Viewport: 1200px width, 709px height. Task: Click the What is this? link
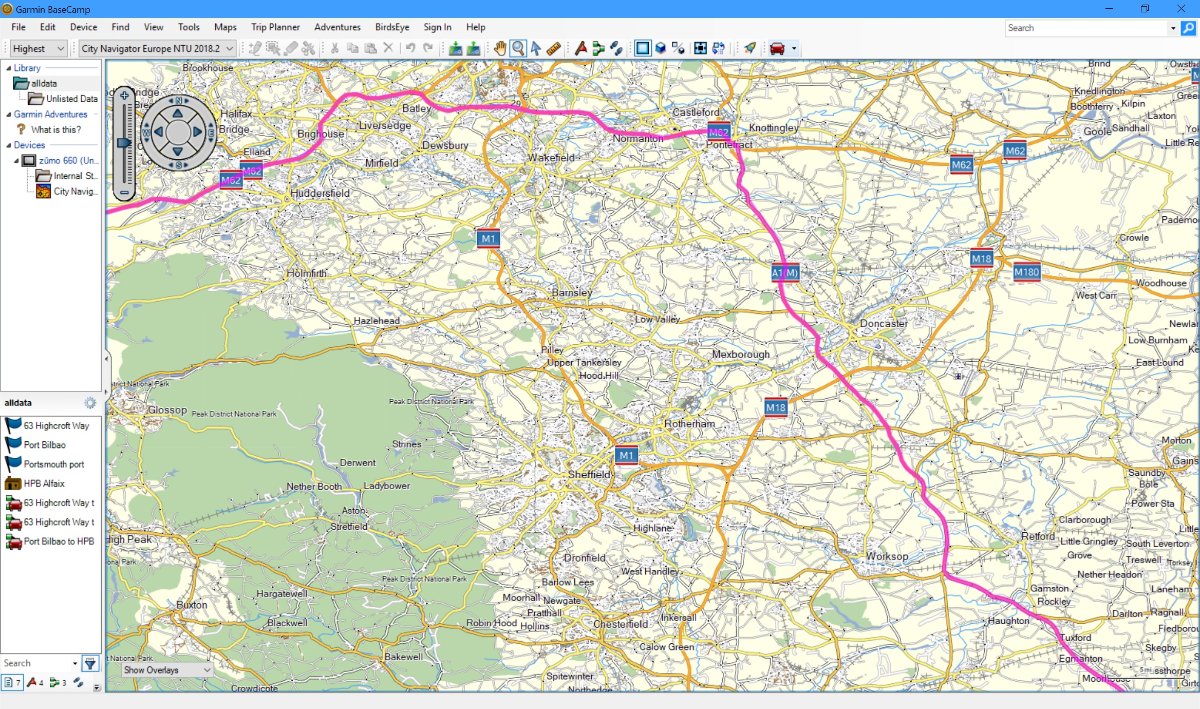(x=56, y=130)
